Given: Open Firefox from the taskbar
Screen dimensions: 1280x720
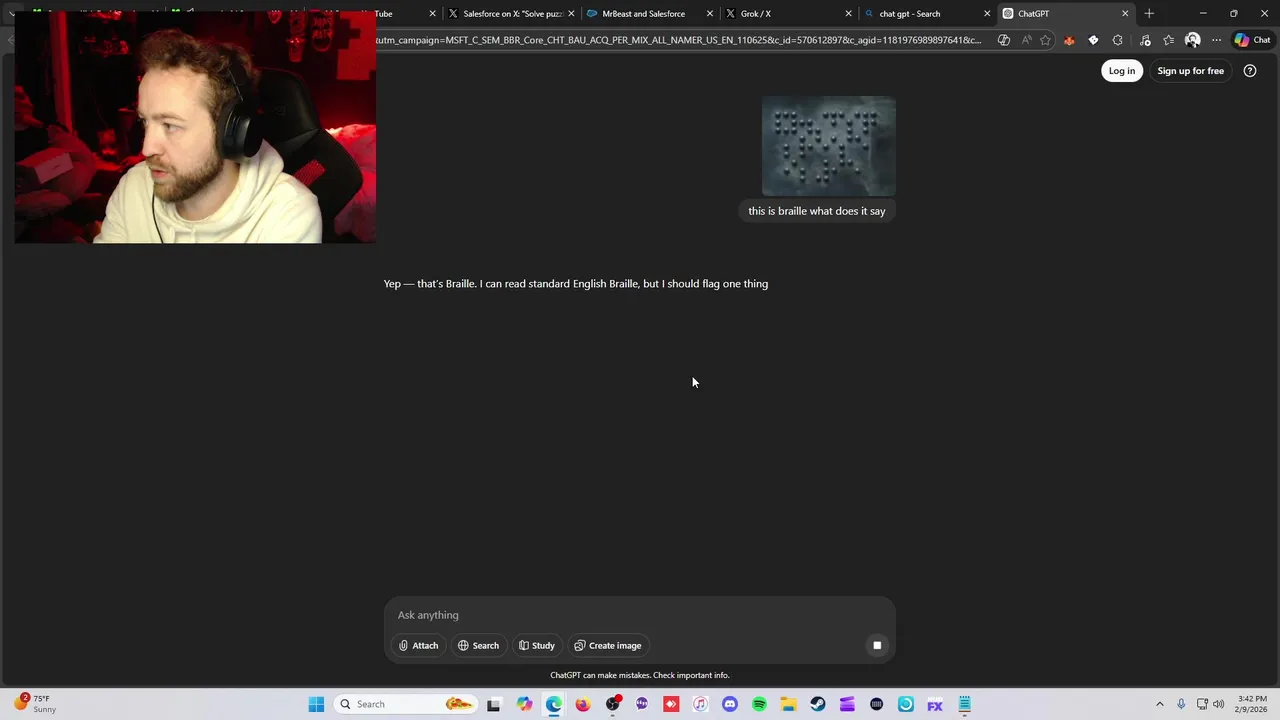Looking at the screenshot, I should (x=582, y=704).
